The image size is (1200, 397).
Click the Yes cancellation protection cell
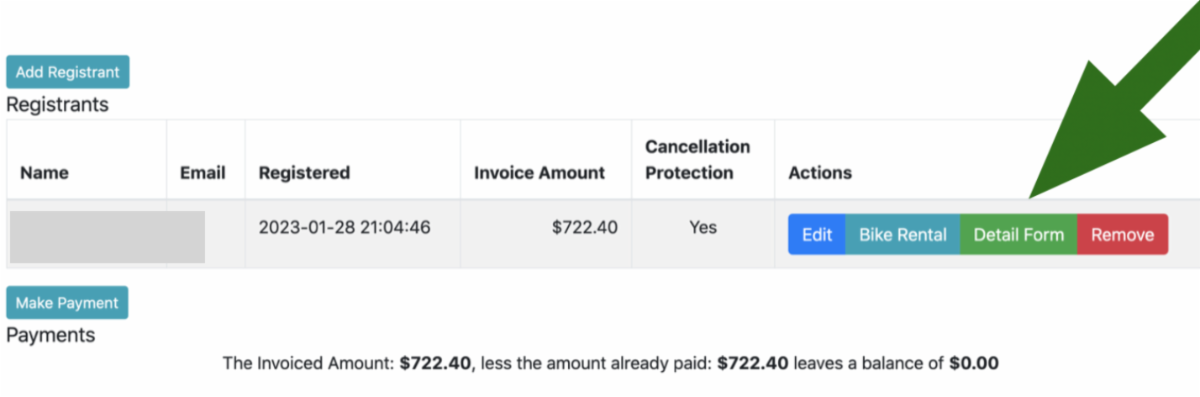(703, 227)
